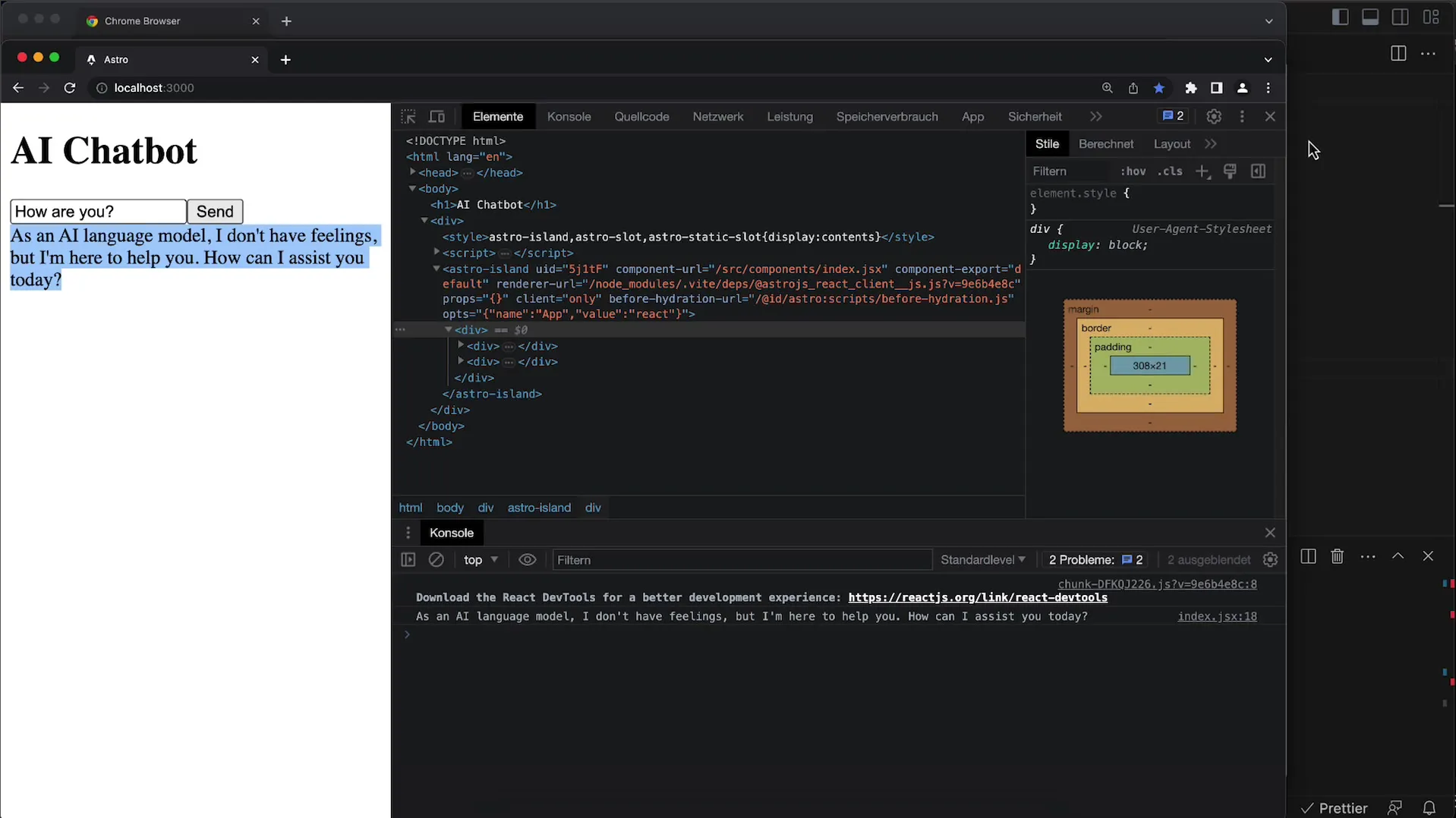Click the site info icon before localhost

[x=101, y=88]
